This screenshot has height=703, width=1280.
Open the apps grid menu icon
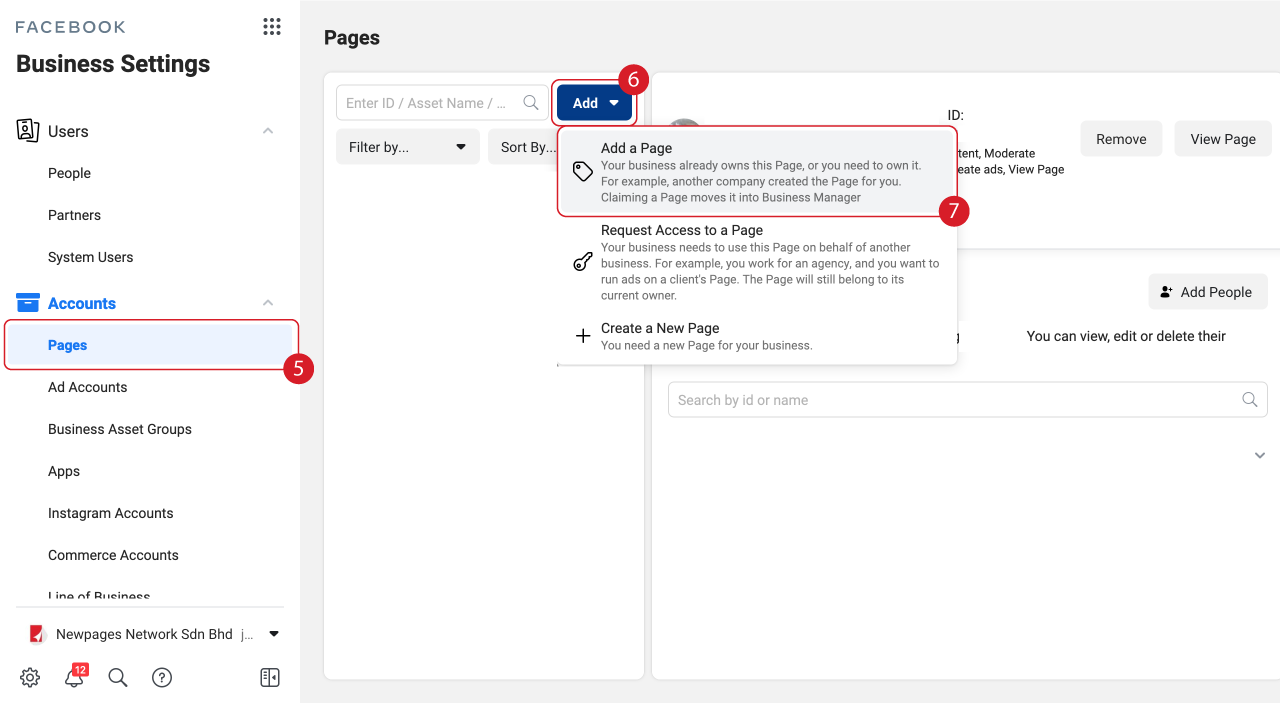click(272, 27)
